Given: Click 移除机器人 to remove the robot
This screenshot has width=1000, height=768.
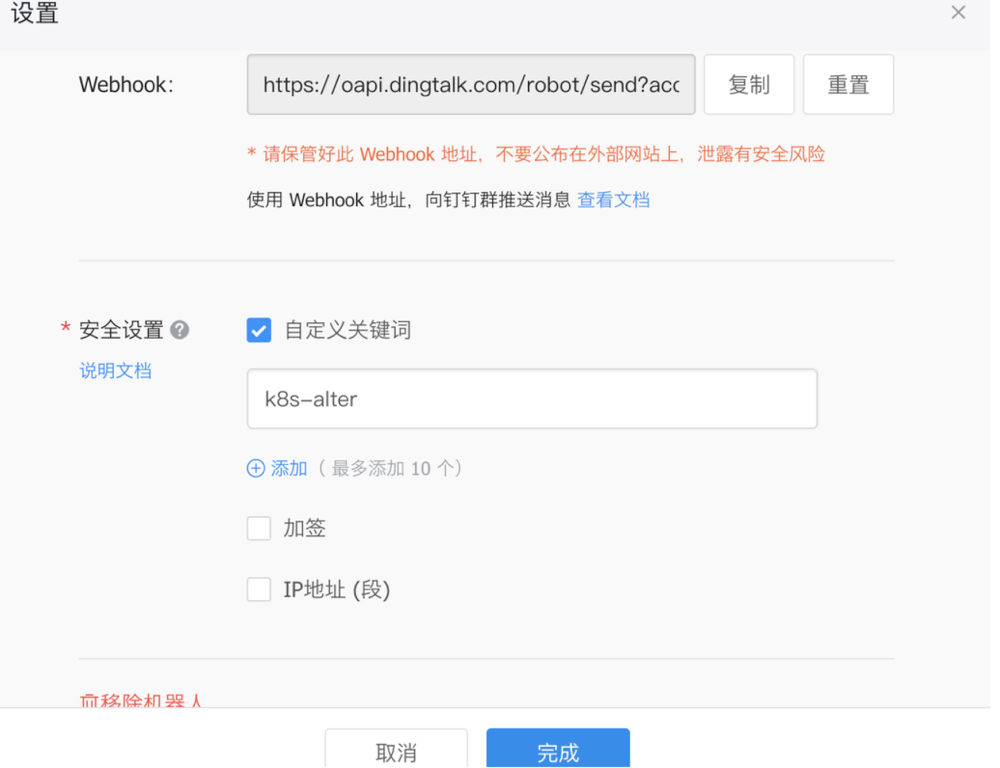Looking at the screenshot, I should (x=140, y=700).
